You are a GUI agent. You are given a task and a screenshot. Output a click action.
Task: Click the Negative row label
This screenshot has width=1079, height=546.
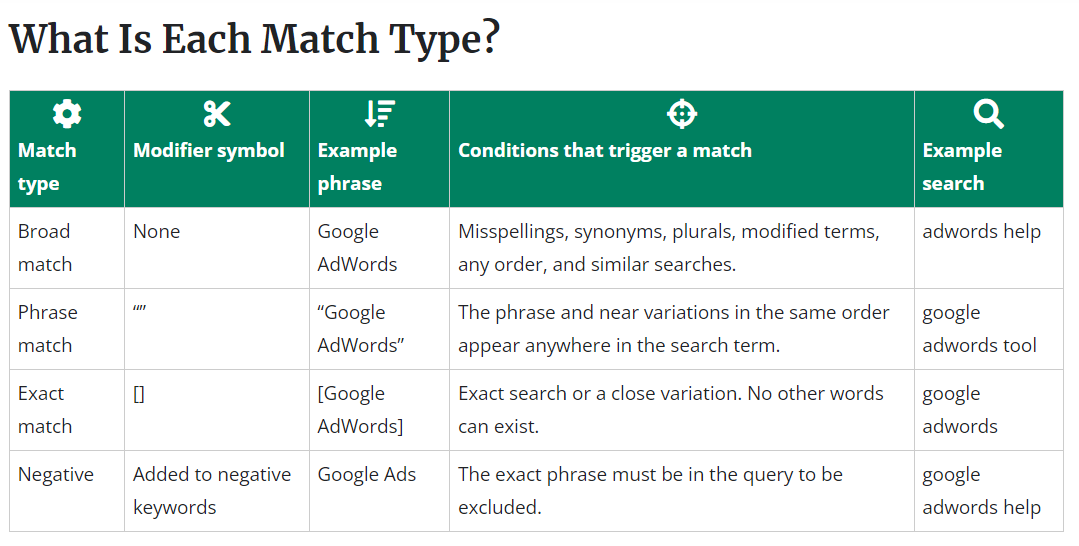pyautogui.click(x=56, y=474)
